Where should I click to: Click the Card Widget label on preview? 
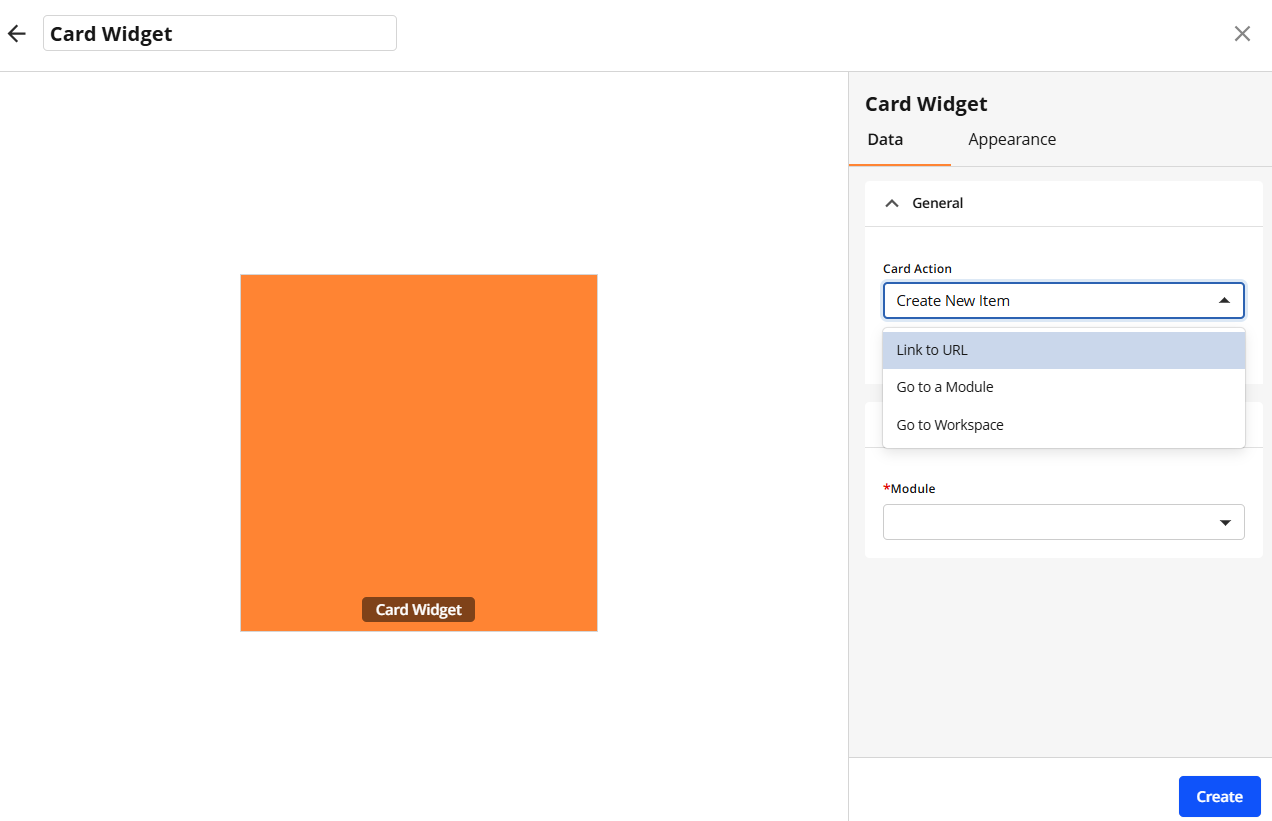coord(418,610)
